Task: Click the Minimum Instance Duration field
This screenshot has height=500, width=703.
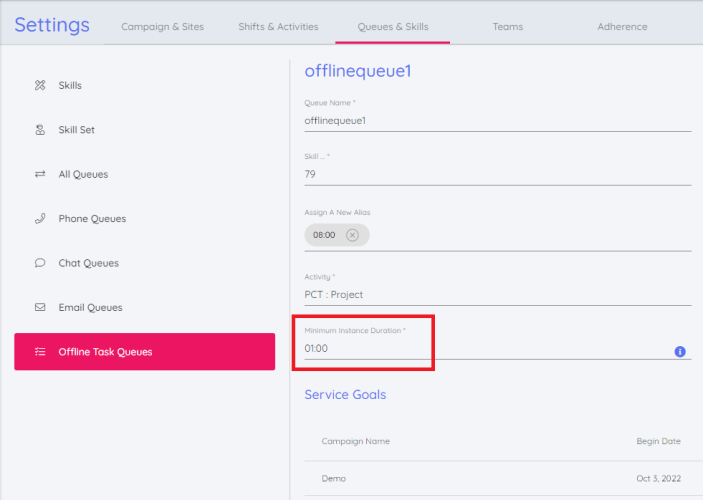Action: point(485,349)
